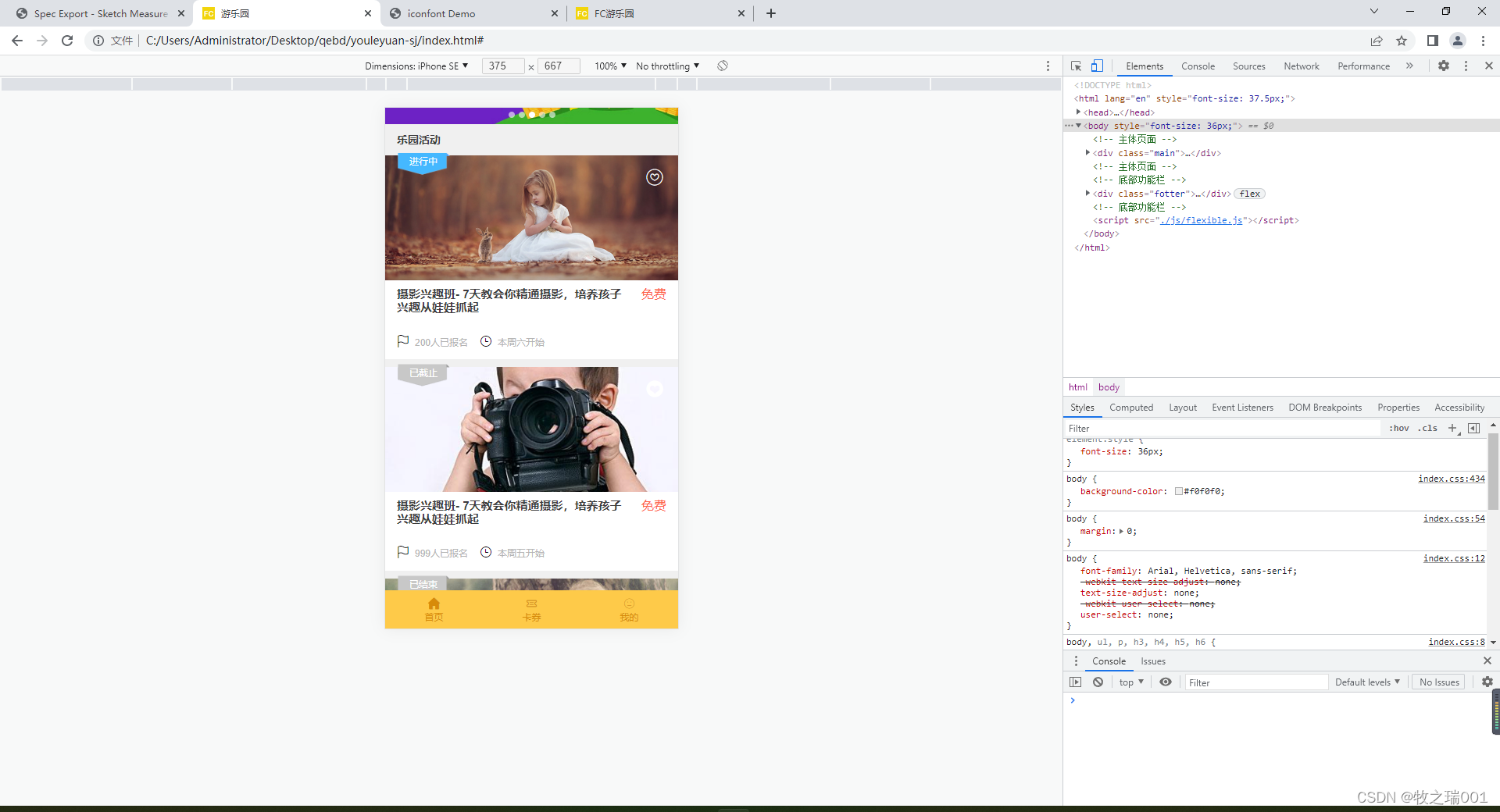The image size is (1500, 812).
Task: Reload the page
Action: (x=67, y=41)
